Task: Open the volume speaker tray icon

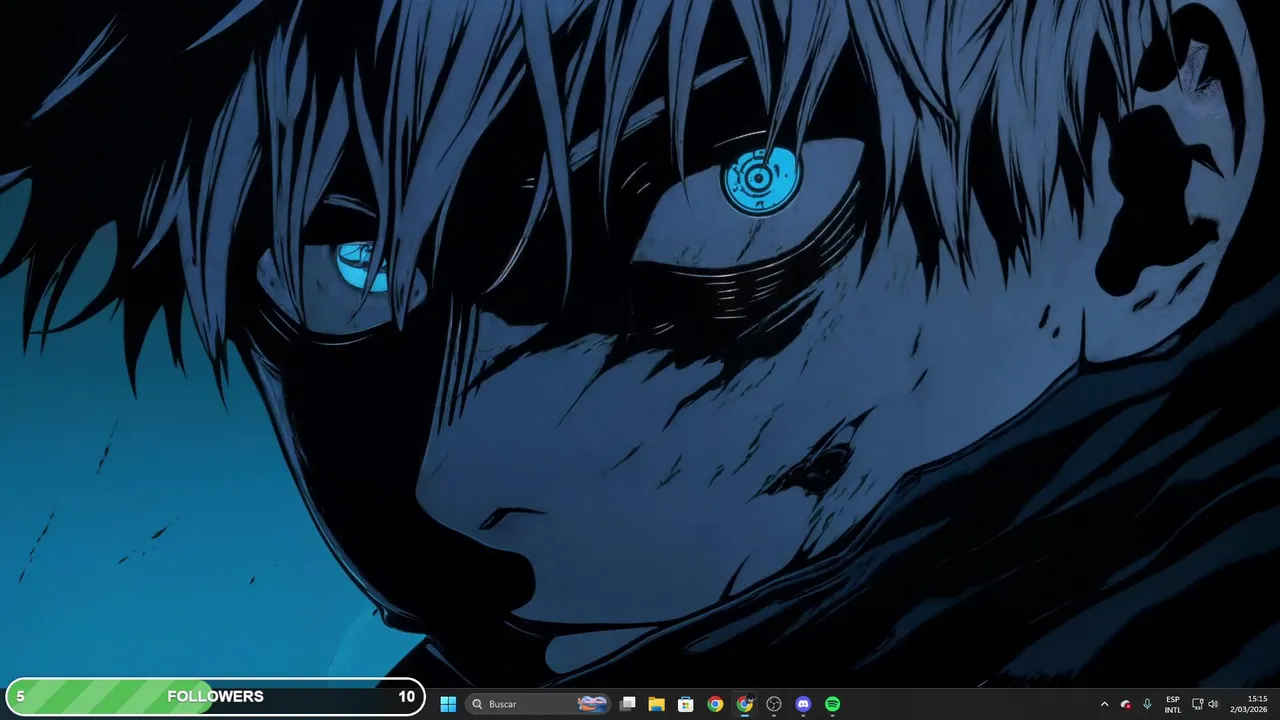Action: (1213, 704)
